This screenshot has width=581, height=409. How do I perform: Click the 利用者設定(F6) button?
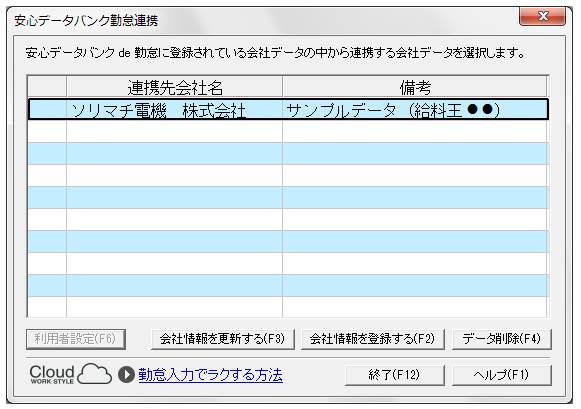[76, 339]
